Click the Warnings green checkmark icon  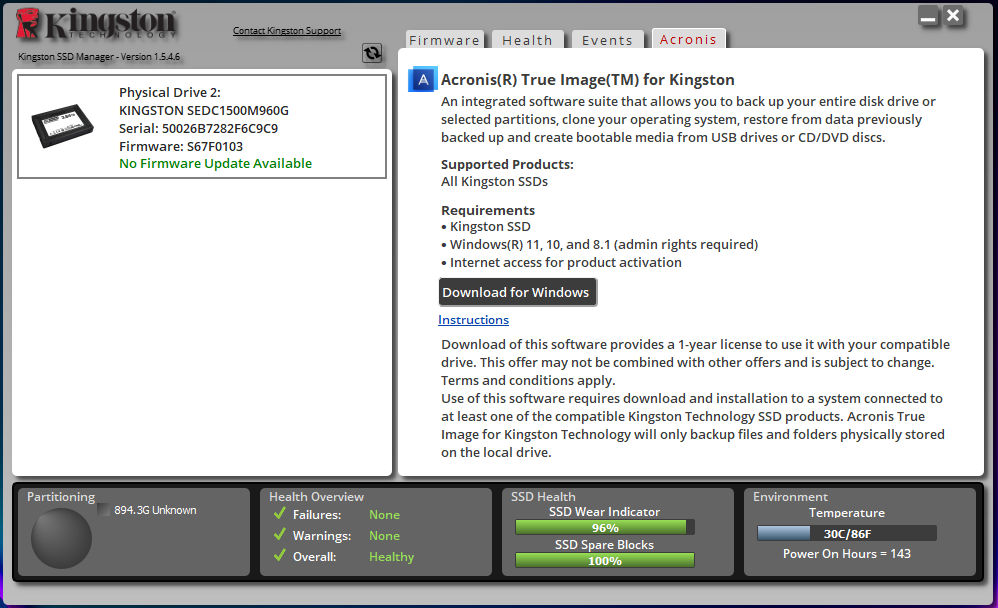point(279,535)
